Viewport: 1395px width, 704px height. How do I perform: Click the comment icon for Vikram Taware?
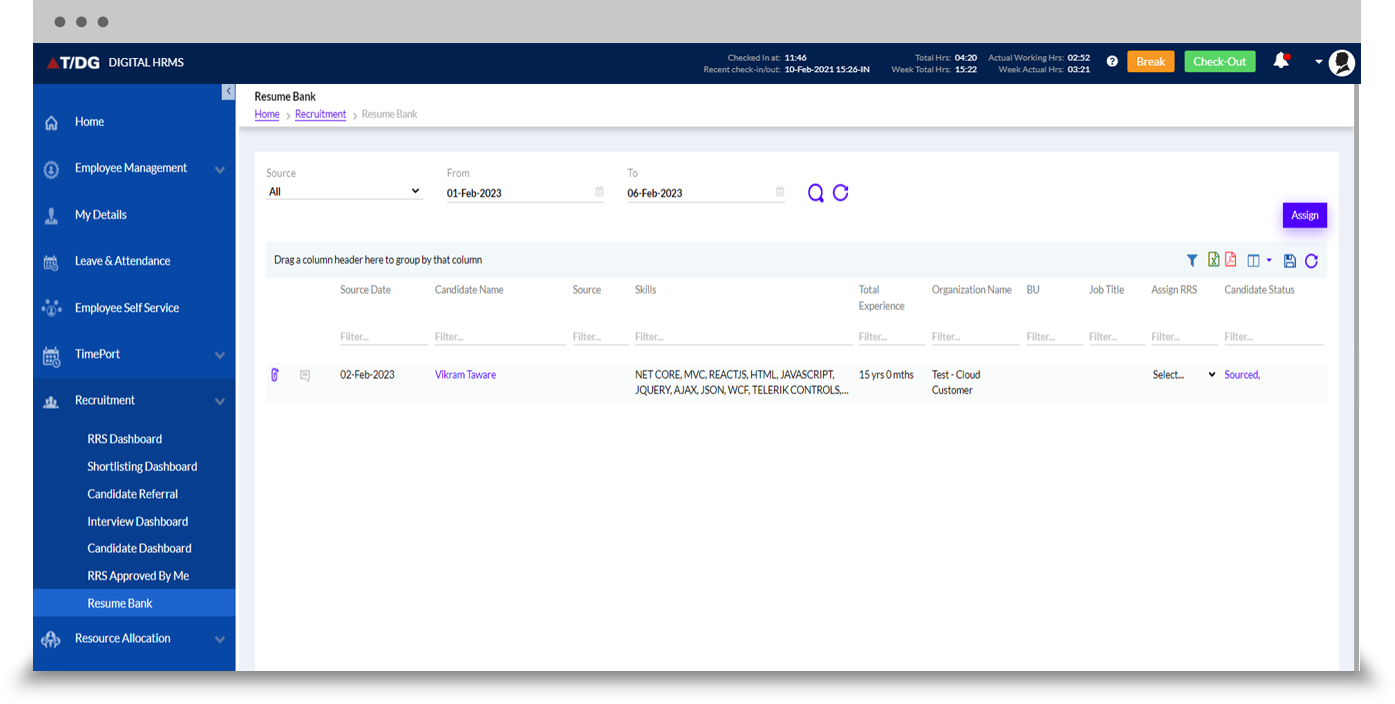click(x=305, y=376)
